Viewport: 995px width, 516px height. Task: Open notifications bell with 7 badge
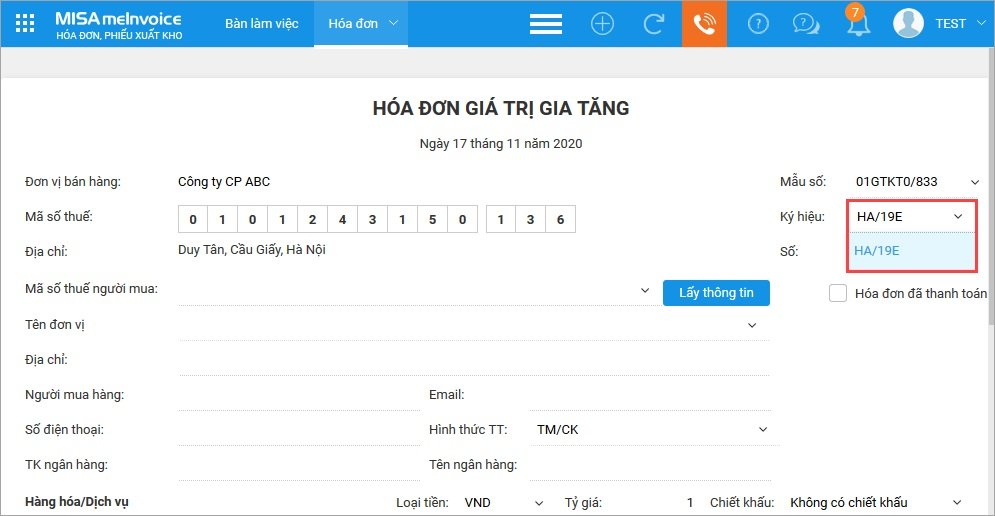point(858,22)
